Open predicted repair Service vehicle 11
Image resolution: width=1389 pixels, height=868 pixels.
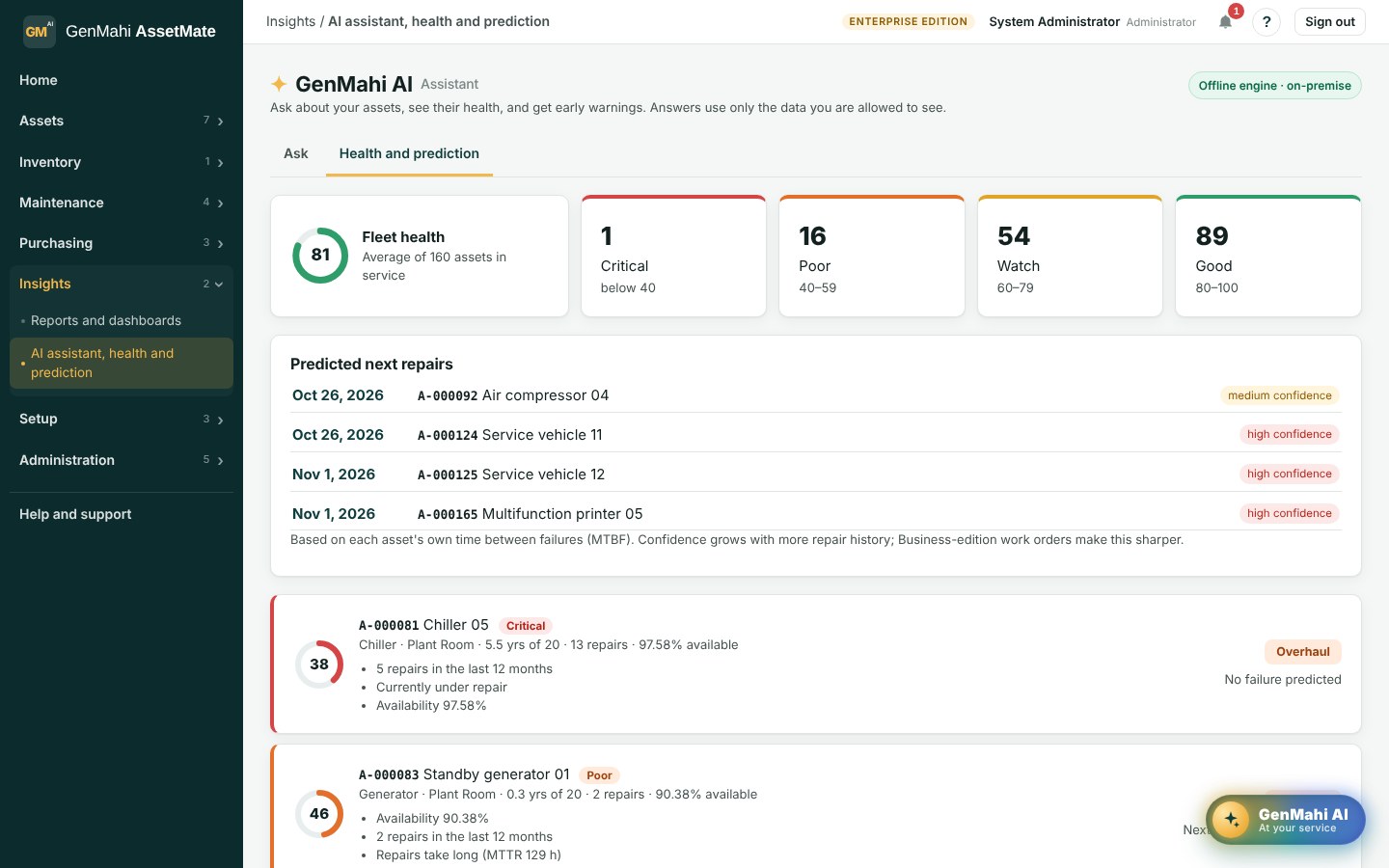tap(816, 435)
